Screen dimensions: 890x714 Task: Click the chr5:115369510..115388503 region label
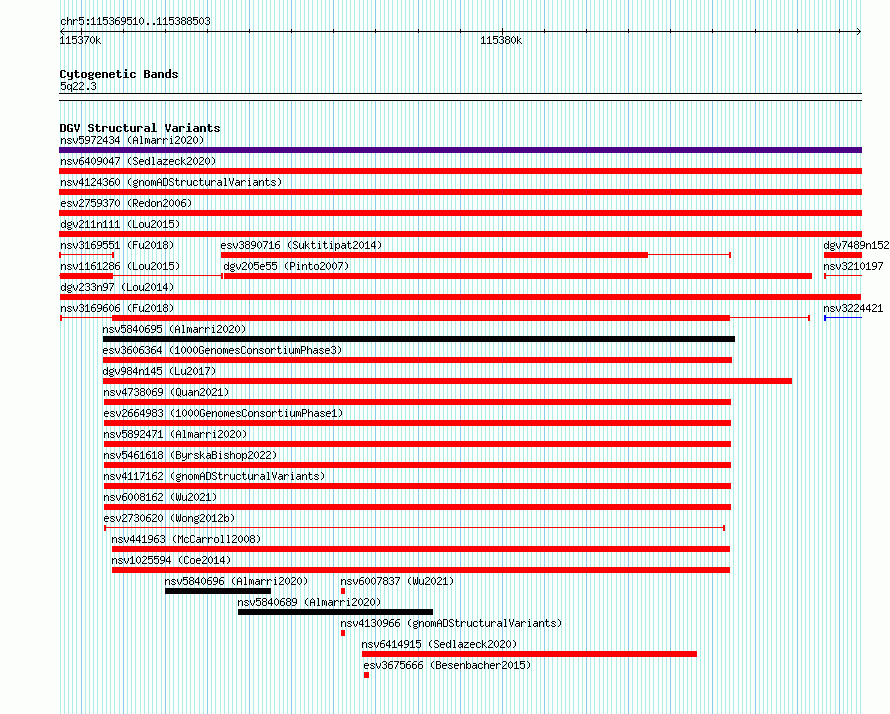tap(135, 21)
